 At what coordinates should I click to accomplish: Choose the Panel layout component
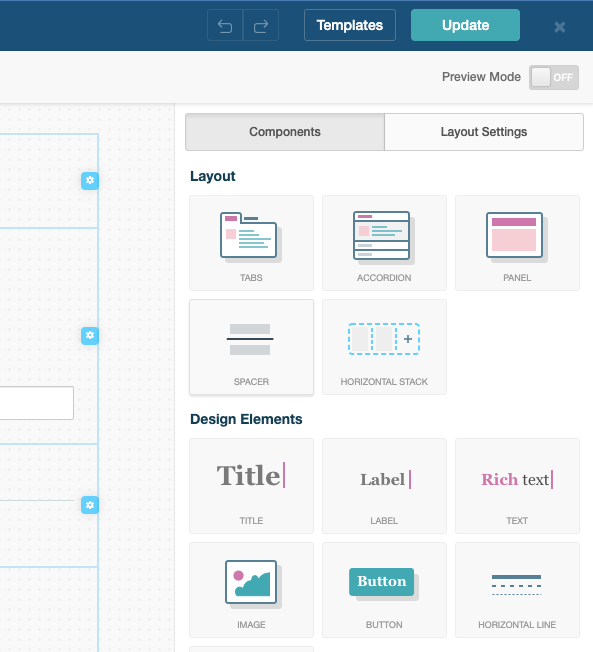click(x=517, y=243)
